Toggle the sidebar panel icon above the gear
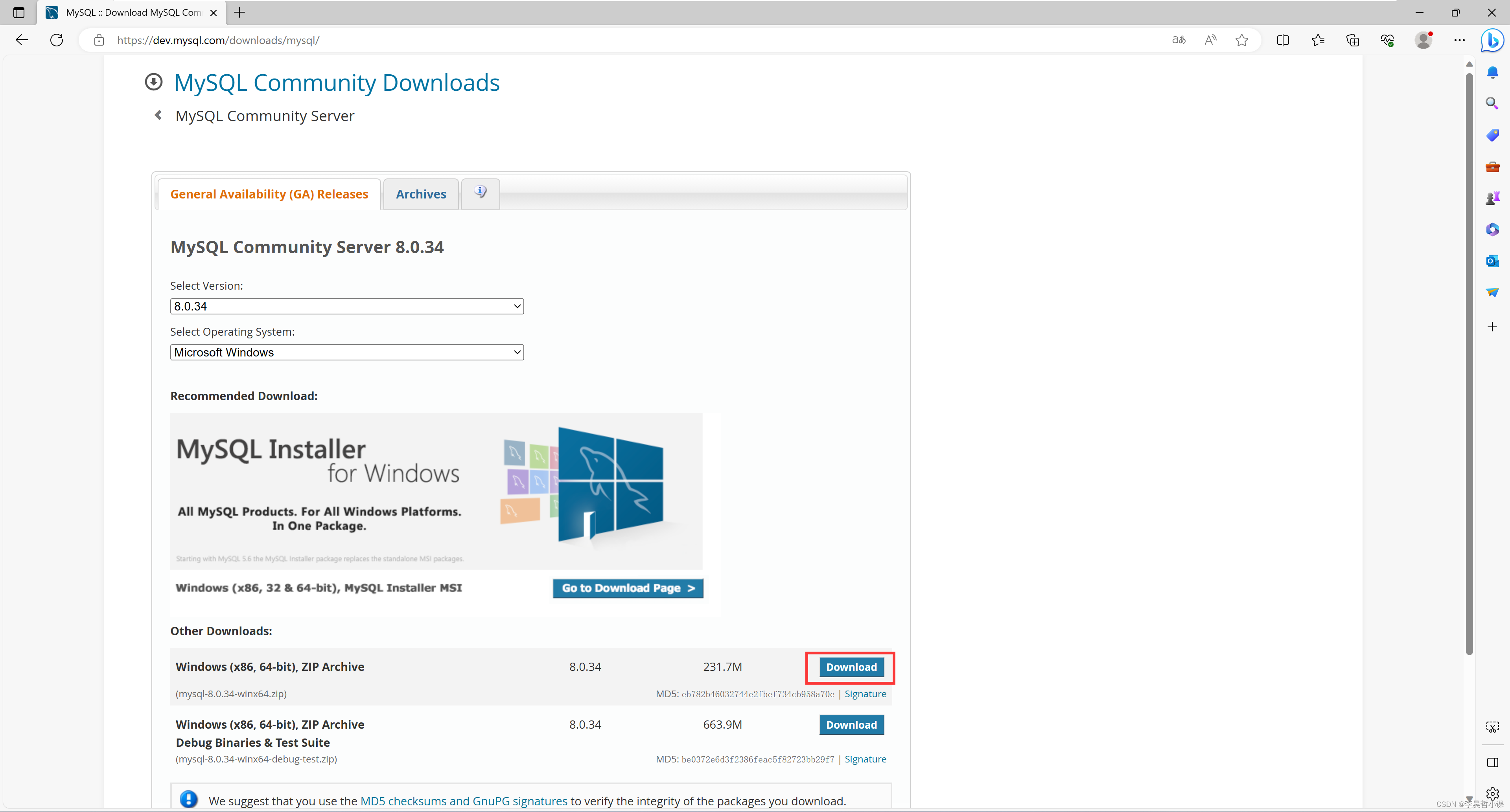The height and width of the screenshot is (812, 1510). (1492, 762)
